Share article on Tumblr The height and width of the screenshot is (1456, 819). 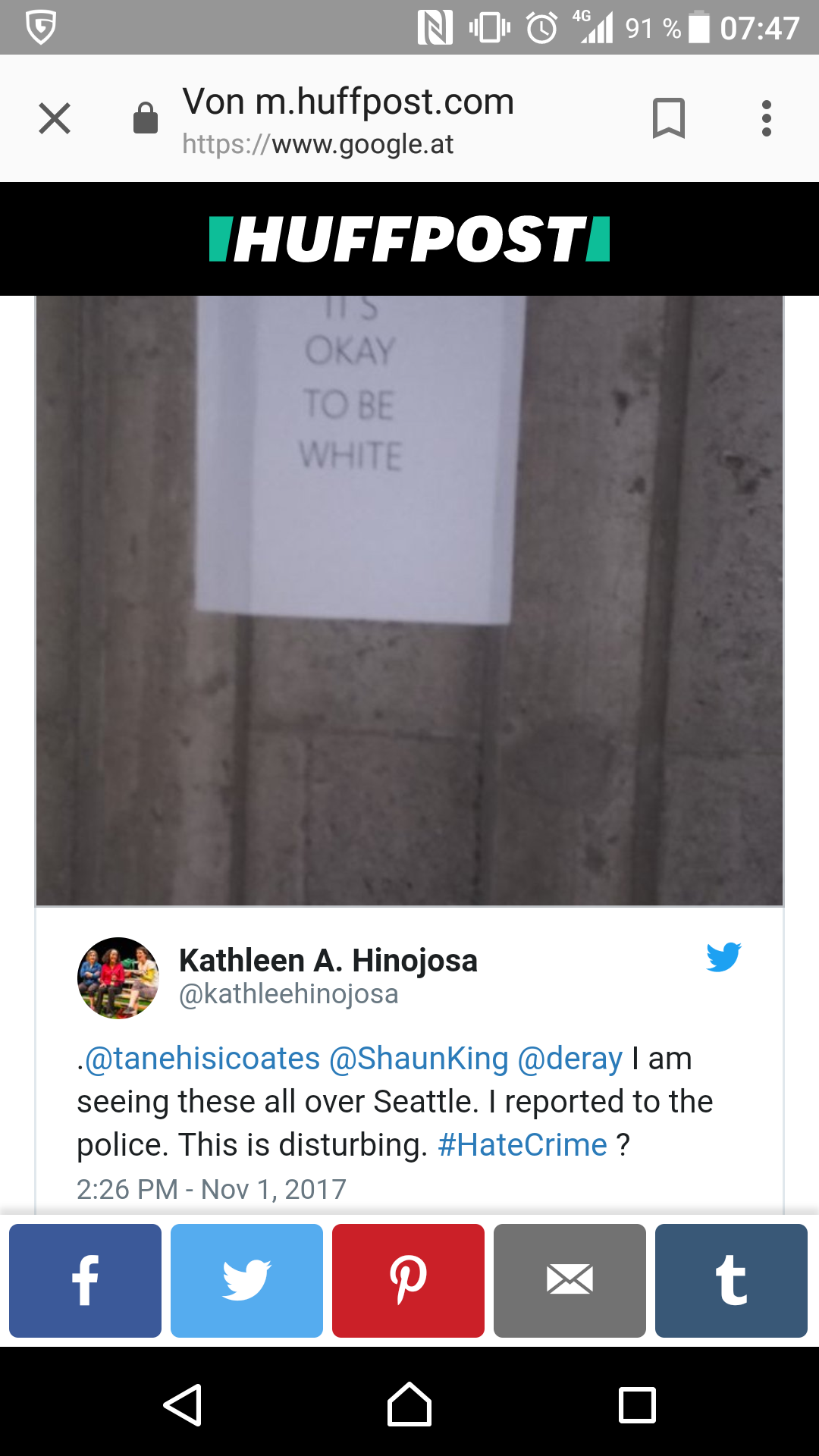coord(731,1281)
